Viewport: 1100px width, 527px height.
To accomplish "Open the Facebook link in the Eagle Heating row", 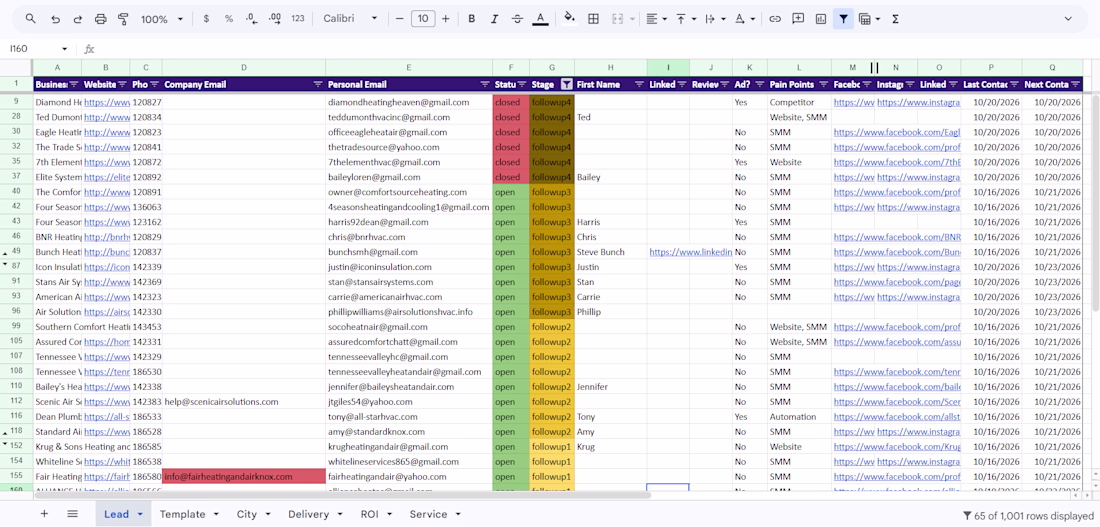I will [897, 133].
